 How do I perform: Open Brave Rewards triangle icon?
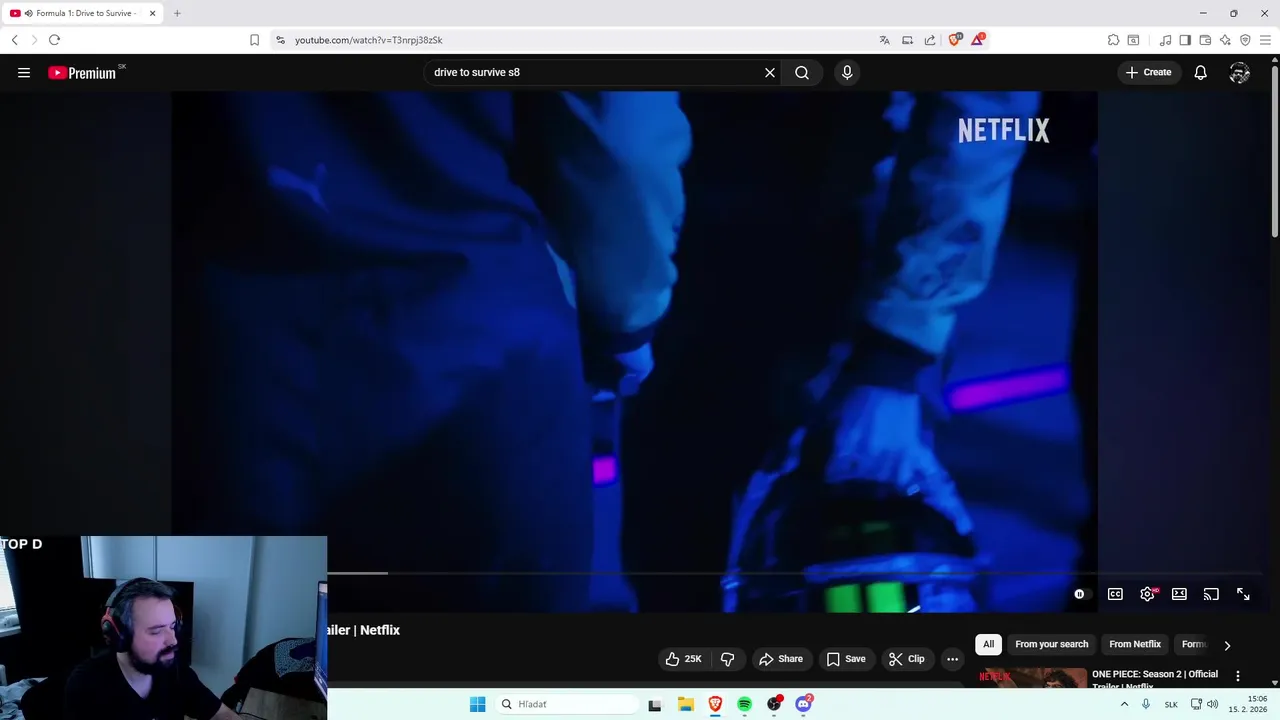click(x=978, y=40)
